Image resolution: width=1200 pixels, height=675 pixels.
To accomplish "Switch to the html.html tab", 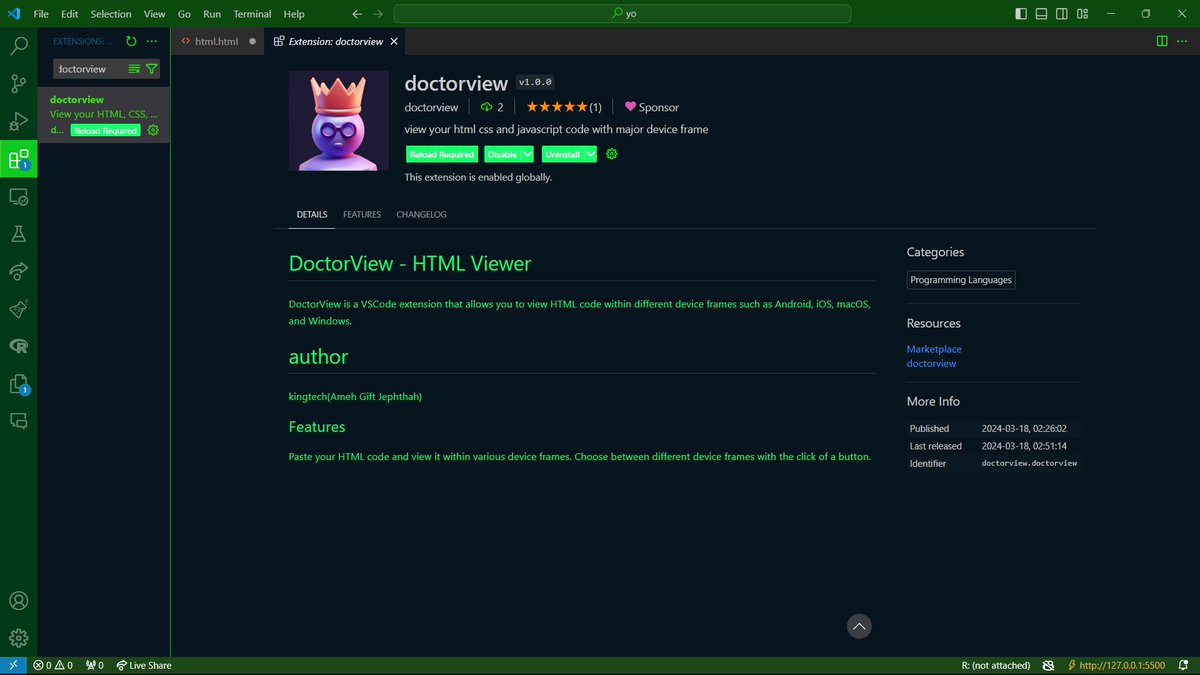I will pos(217,42).
